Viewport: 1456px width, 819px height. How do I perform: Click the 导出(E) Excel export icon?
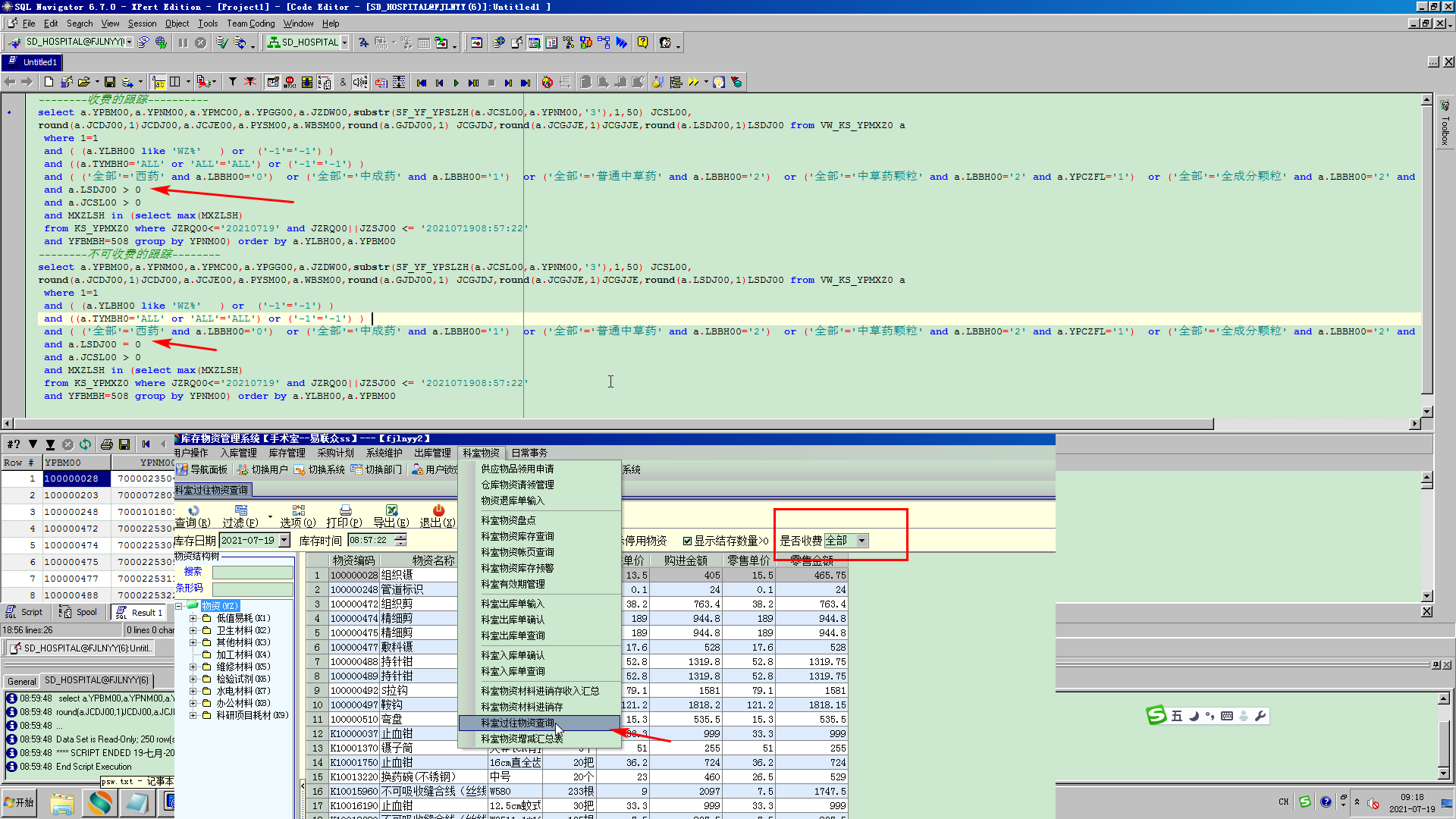(x=391, y=511)
